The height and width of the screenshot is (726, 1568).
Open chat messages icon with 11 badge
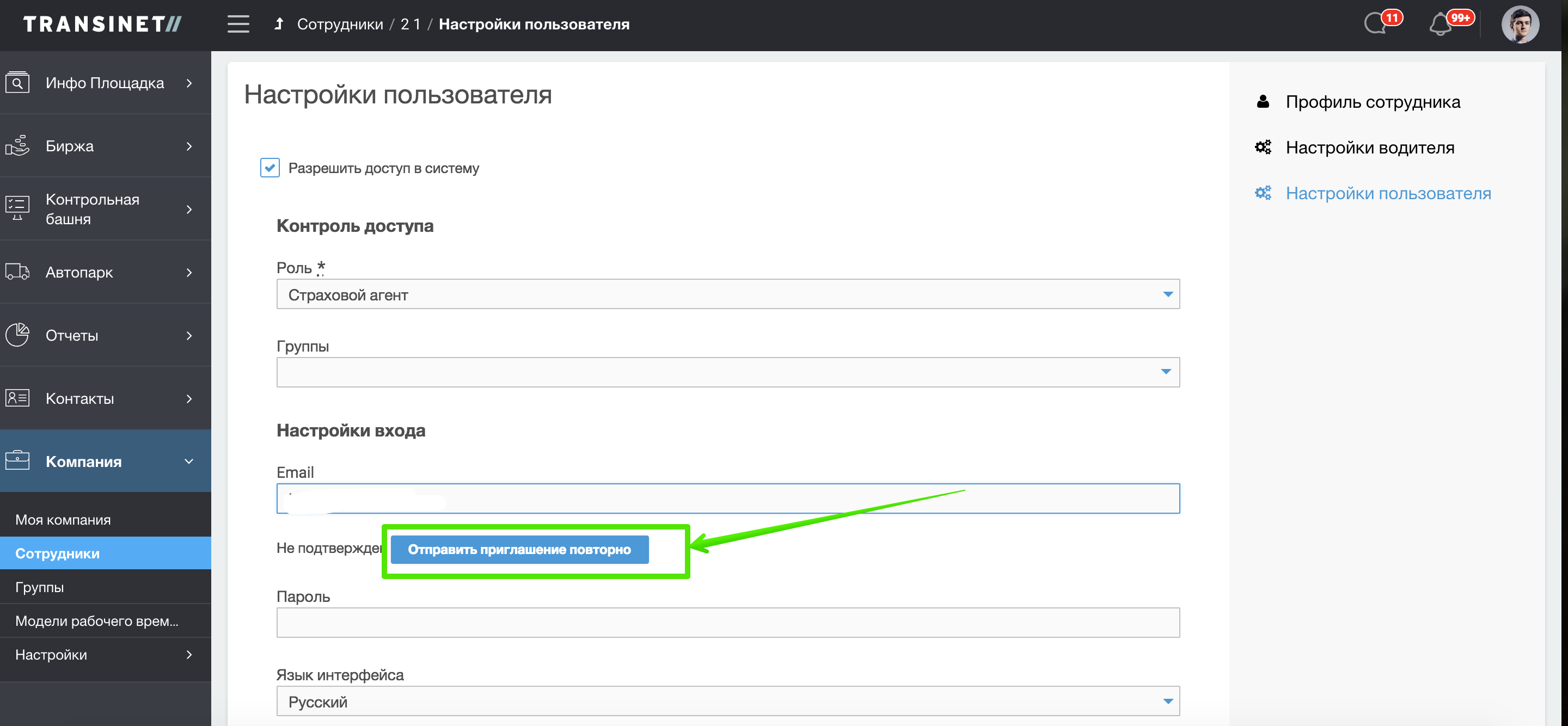click(1375, 24)
